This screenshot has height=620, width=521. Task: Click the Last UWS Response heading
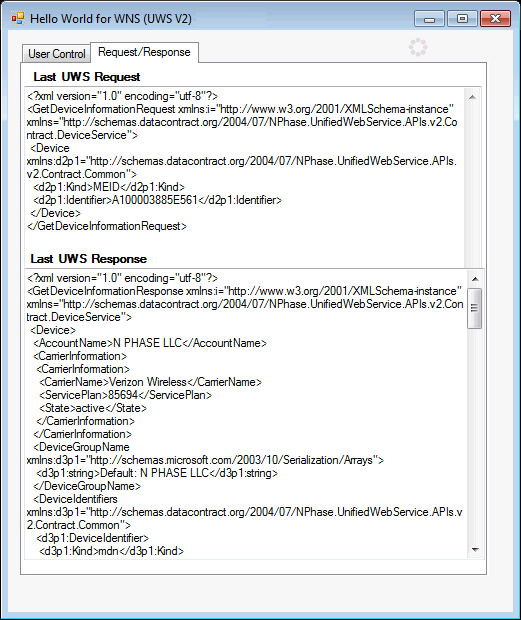[89, 259]
